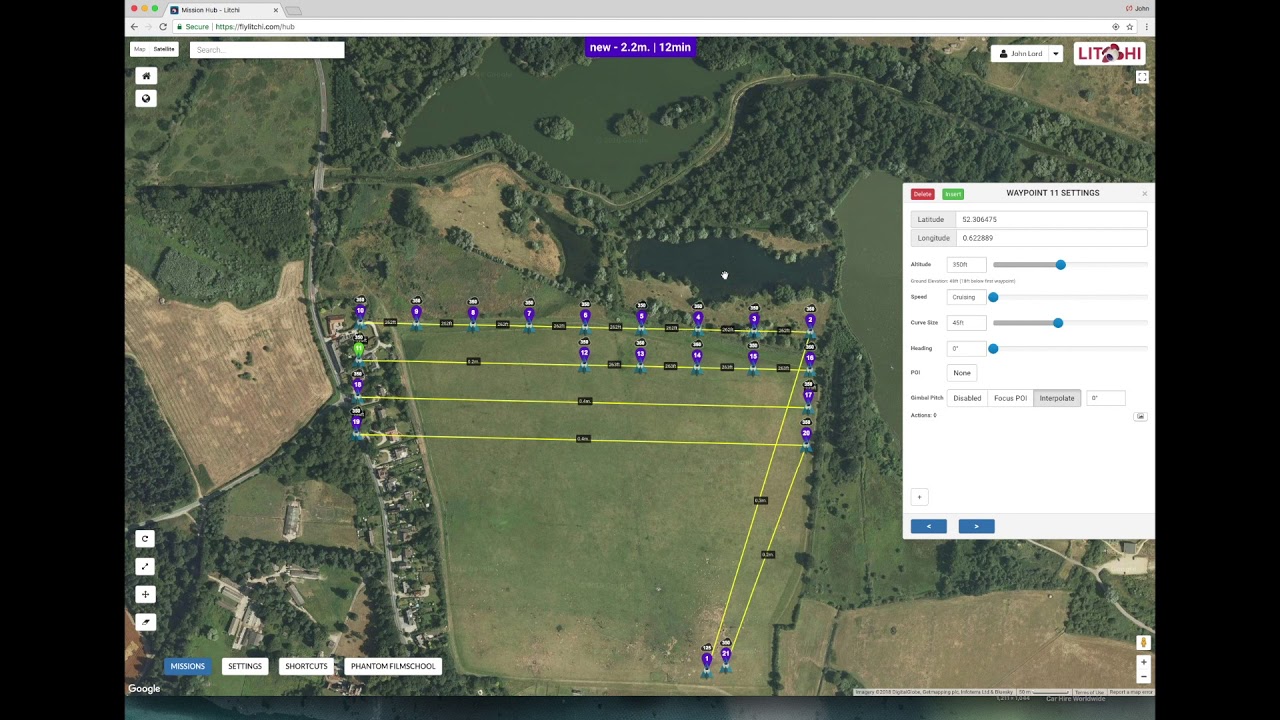
Task: Click Report a map error link
Action: click(1130, 692)
